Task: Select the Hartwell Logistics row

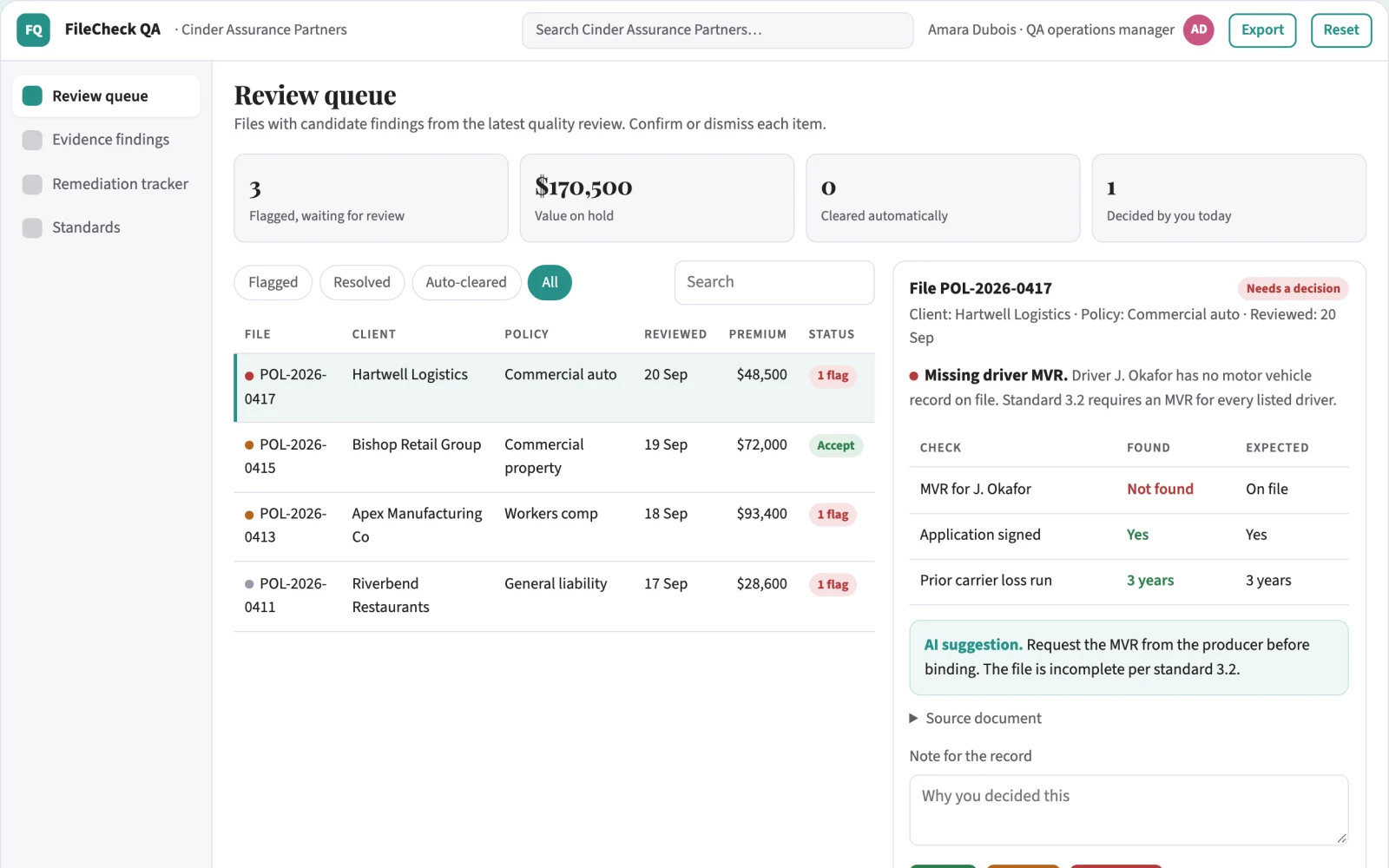Action: [555, 387]
